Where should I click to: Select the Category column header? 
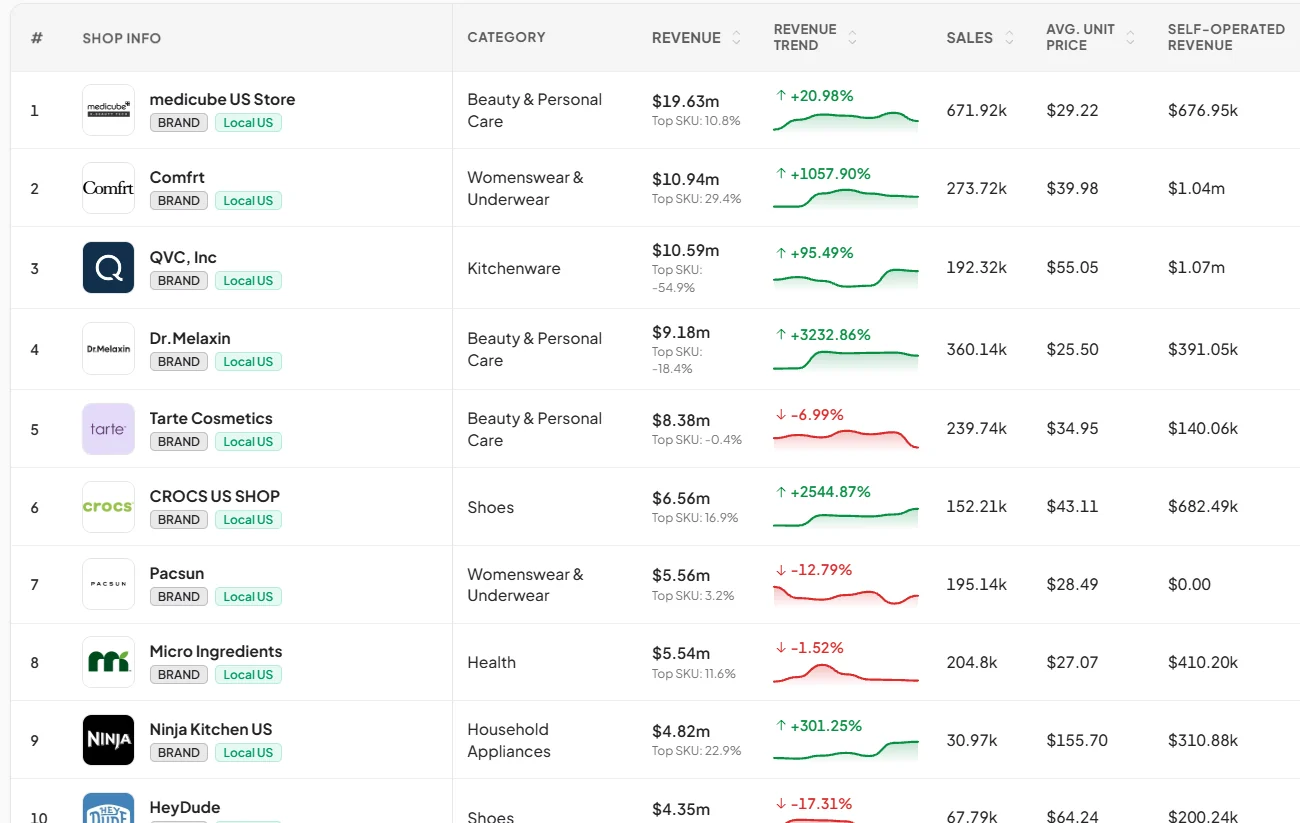pos(507,37)
